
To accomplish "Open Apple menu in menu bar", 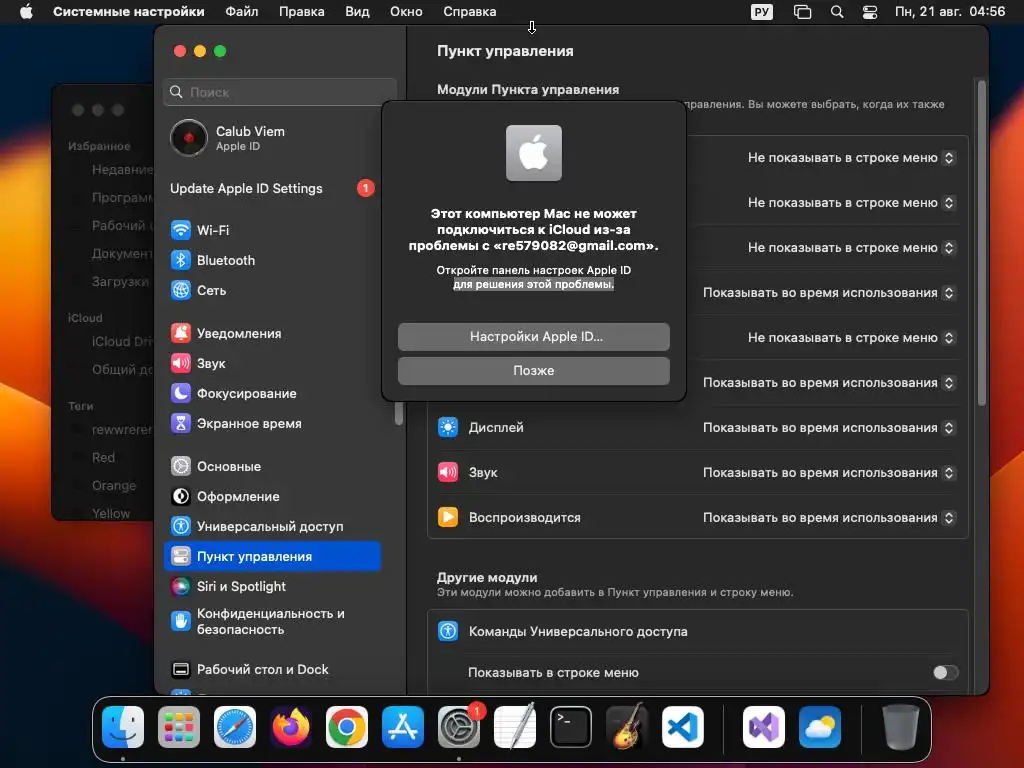I will (x=26, y=12).
